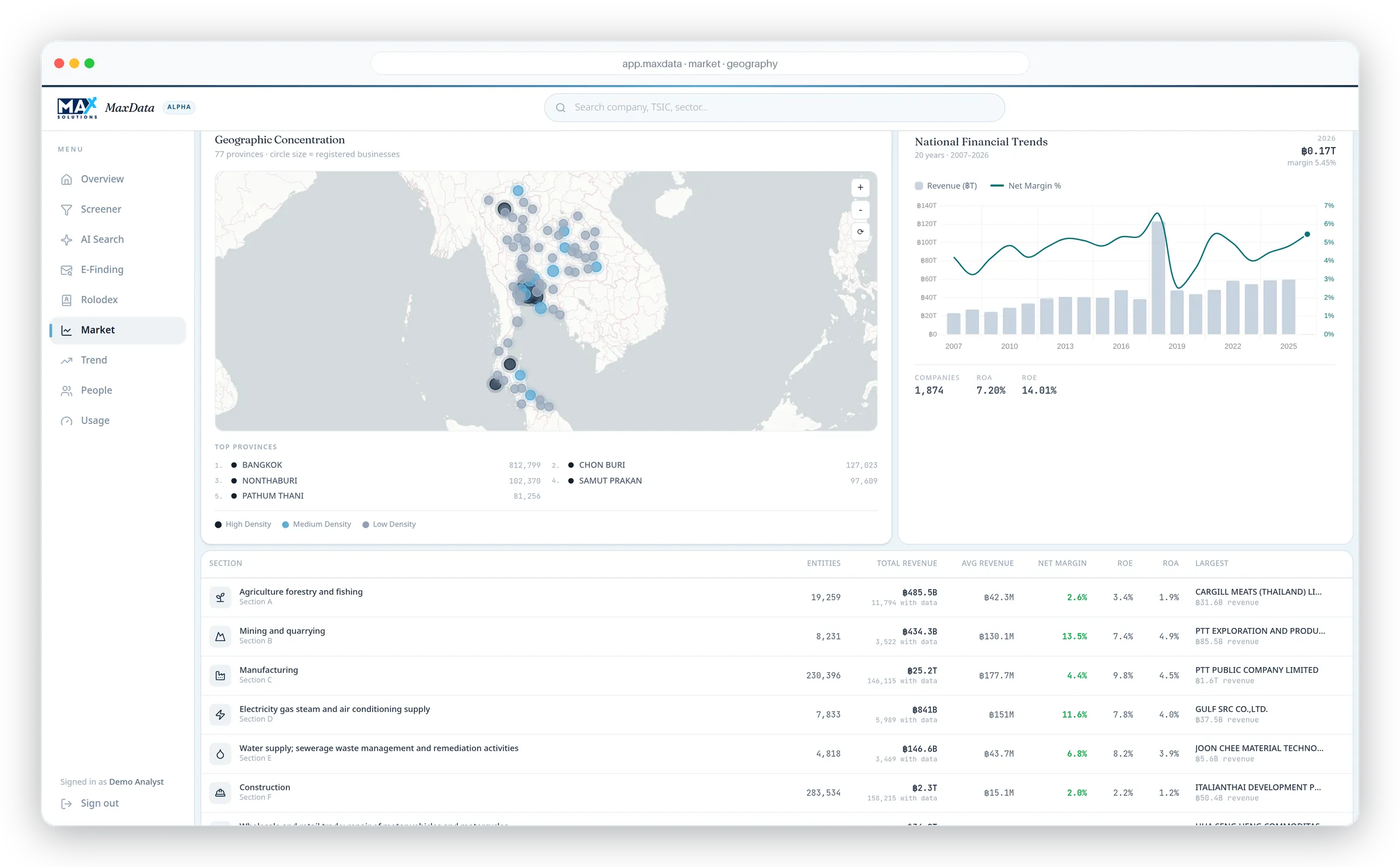Click the Construction hard hat icon
This screenshot has height=867, width=1400.
point(220,792)
